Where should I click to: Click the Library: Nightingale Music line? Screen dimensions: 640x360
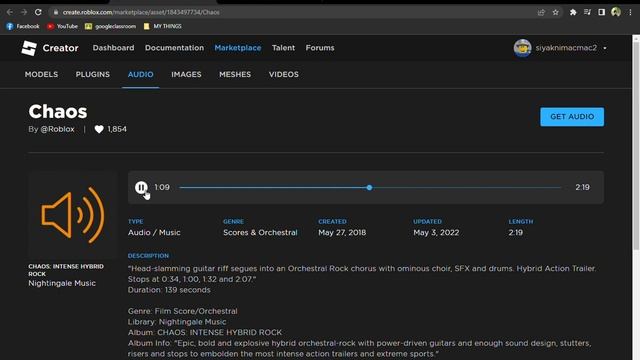coord(177,322)
